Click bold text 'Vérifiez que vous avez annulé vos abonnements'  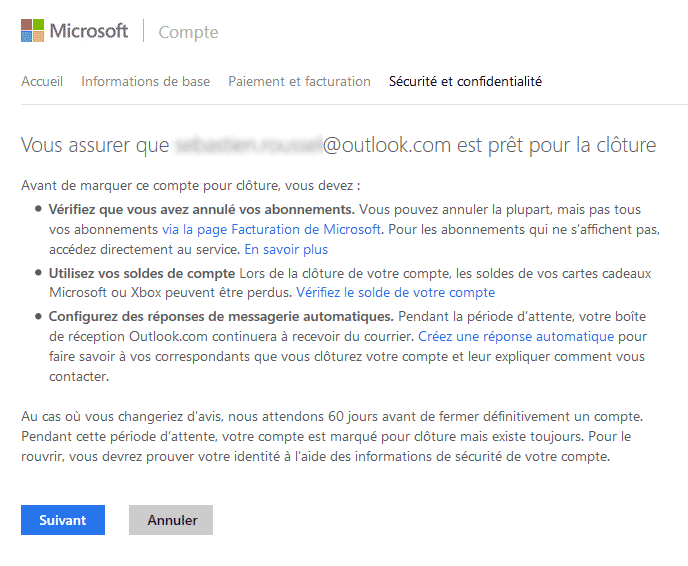pyautogui.click(x=201, y=210)
